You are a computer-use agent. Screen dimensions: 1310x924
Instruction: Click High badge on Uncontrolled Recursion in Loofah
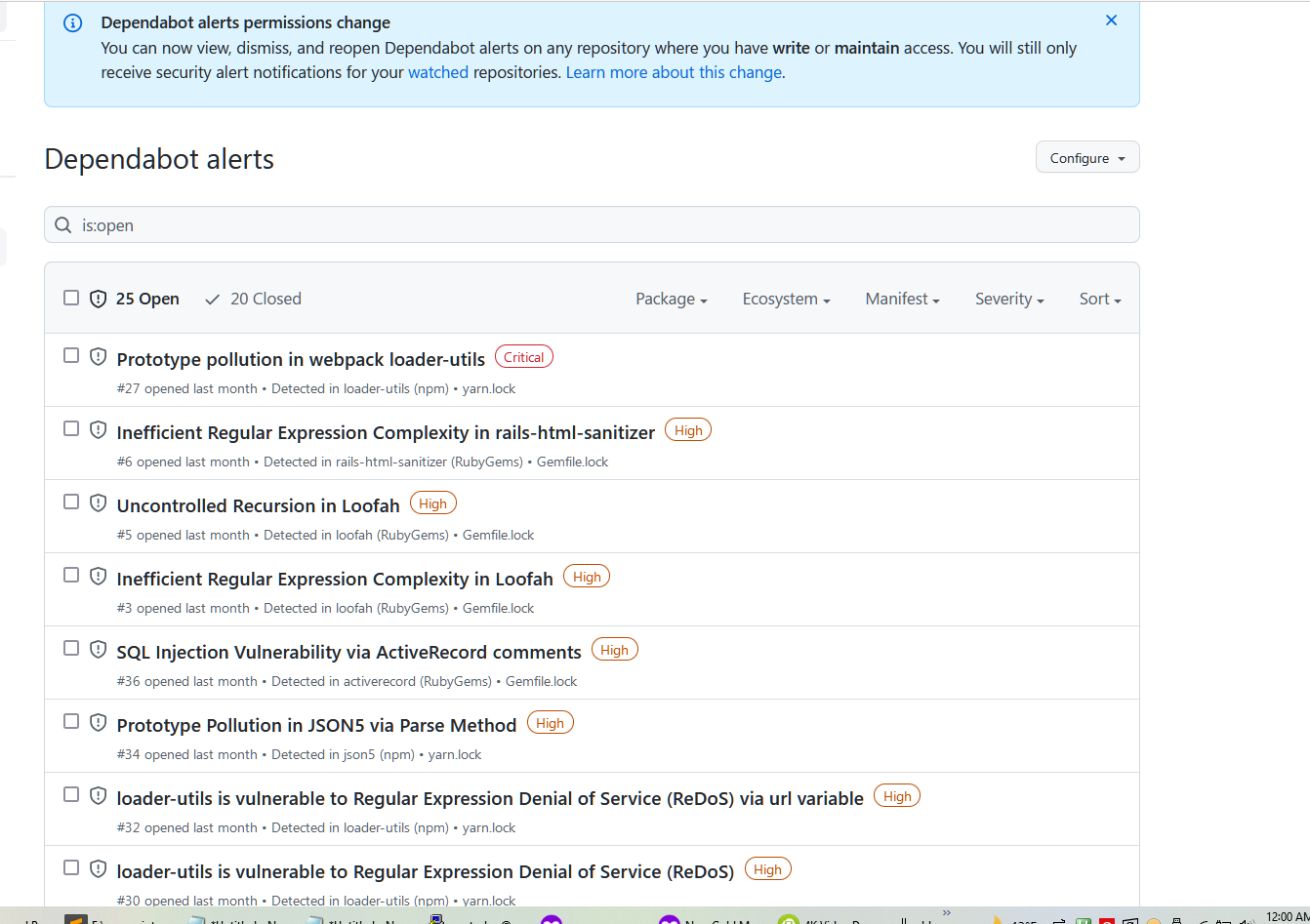pyautogui.click(x=433, y=503)
